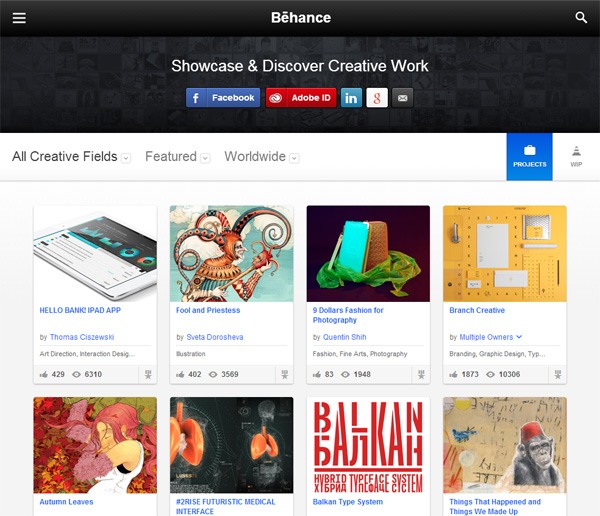The image size is (600, 516).
Task: Click the 10306 views count
Action: (509, 374)
